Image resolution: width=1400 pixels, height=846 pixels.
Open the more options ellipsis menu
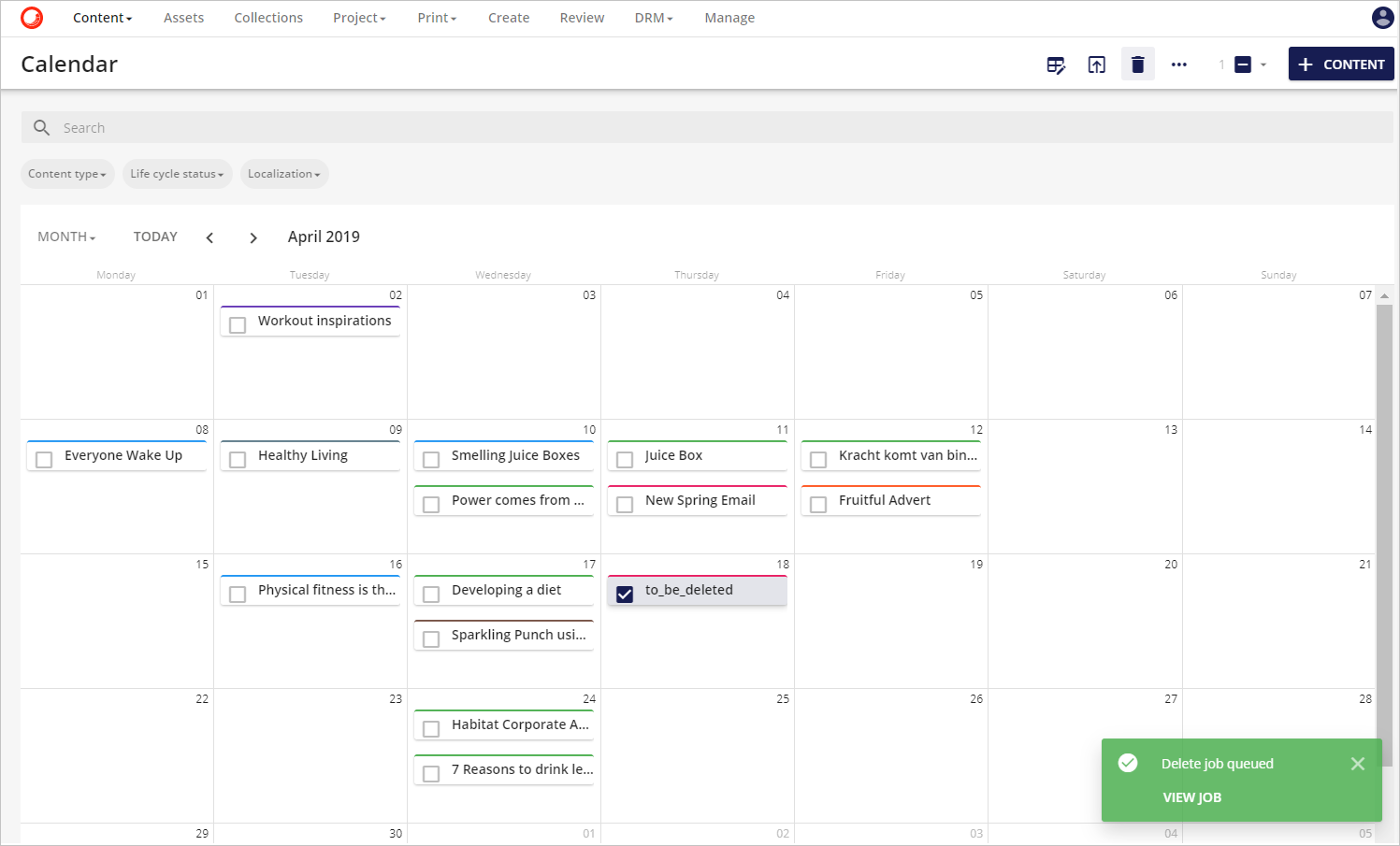click(x=1178, y=64)
